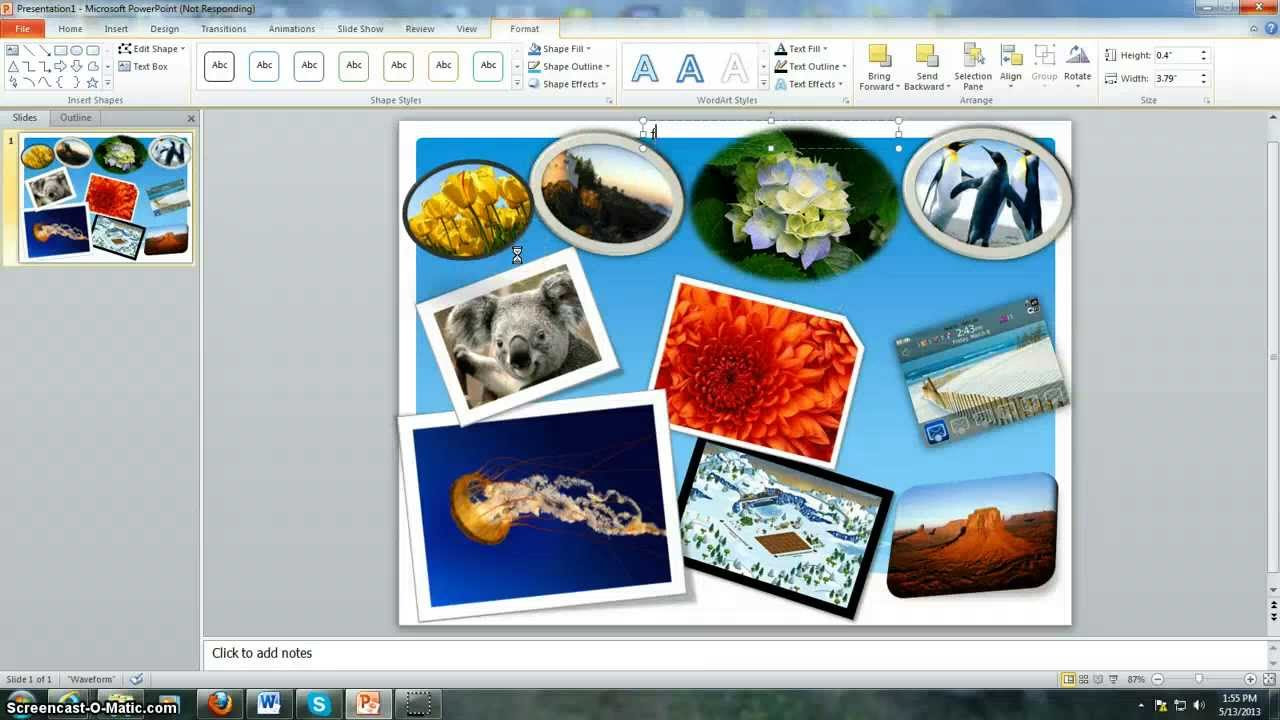Image resolution: width=1280 pixels, height=720 pixels.
Task: Click the zoom out minus button
Action: 1157,680
